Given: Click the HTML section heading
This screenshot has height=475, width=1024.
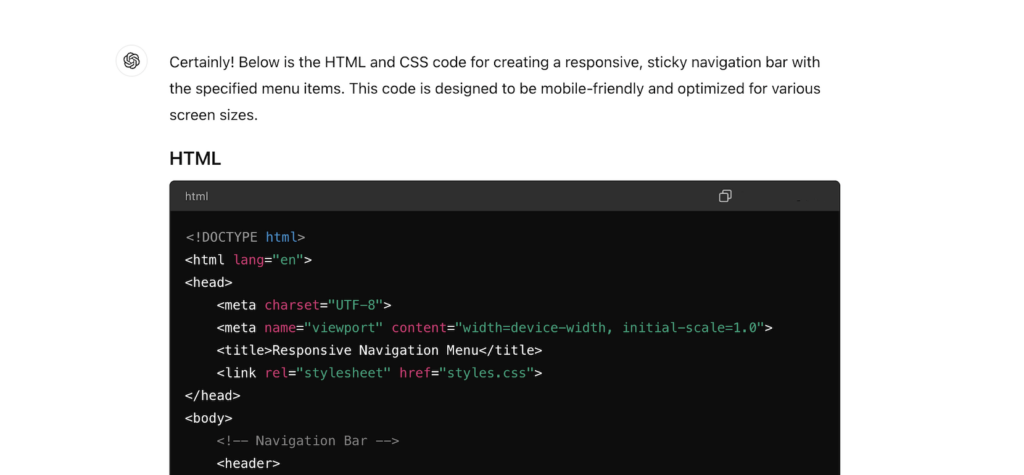Looking at the screenshot, I should [x=195, y=158].
